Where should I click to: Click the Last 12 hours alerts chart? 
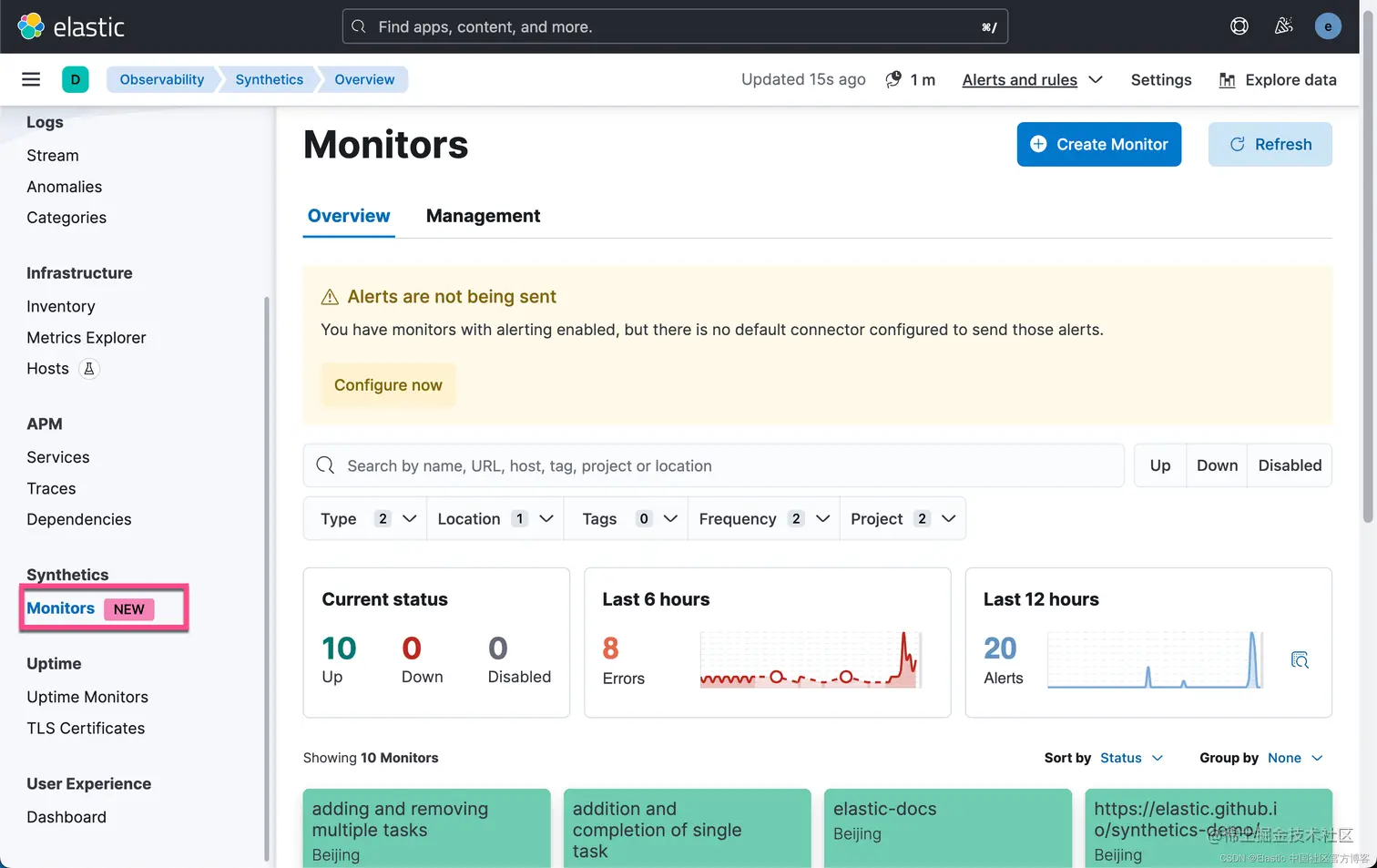(1155, 659)
